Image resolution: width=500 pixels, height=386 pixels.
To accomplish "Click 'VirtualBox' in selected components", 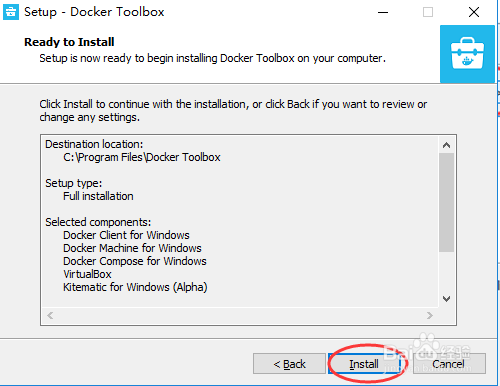I will [87, 274].
